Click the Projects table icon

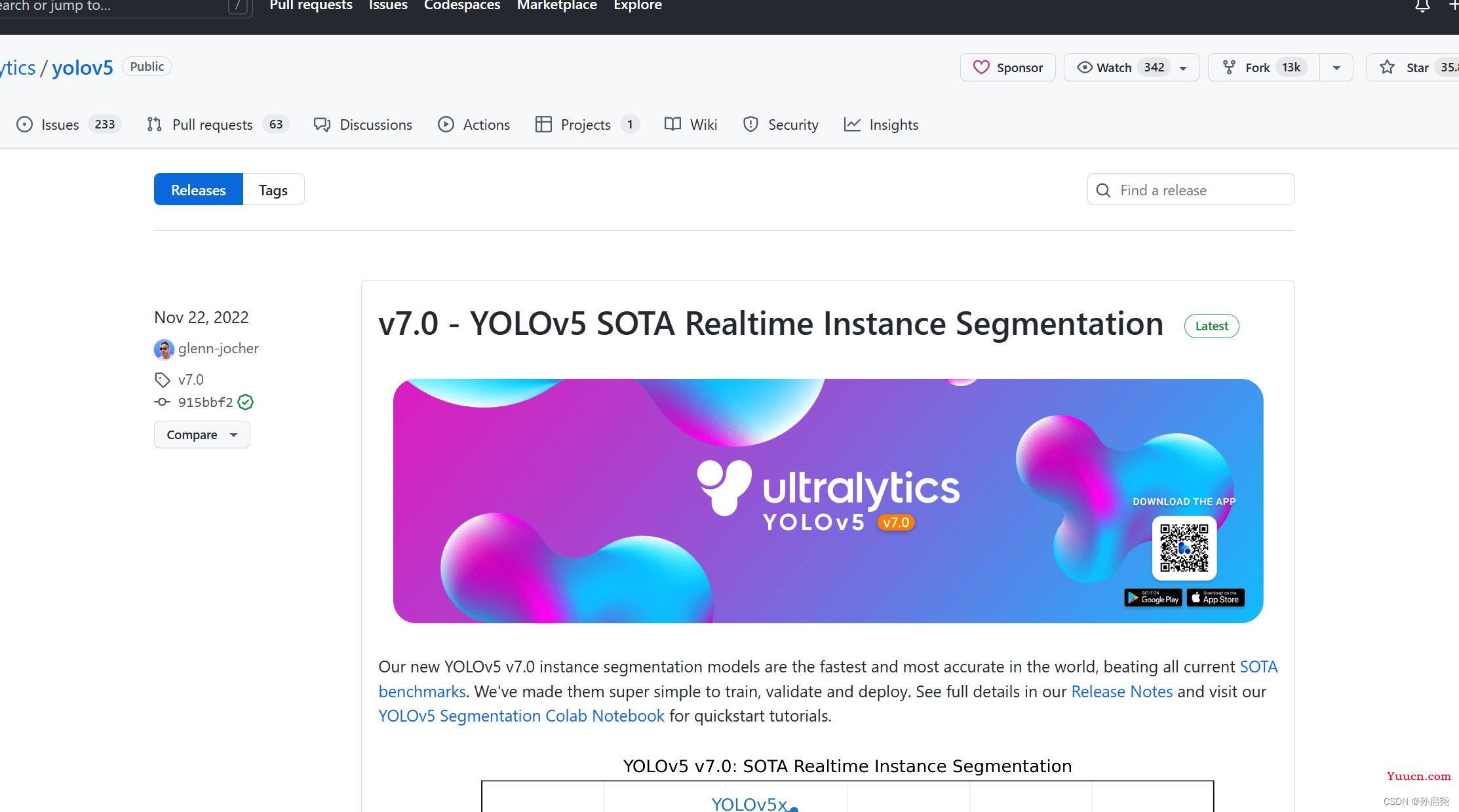[x=543, y=125]
